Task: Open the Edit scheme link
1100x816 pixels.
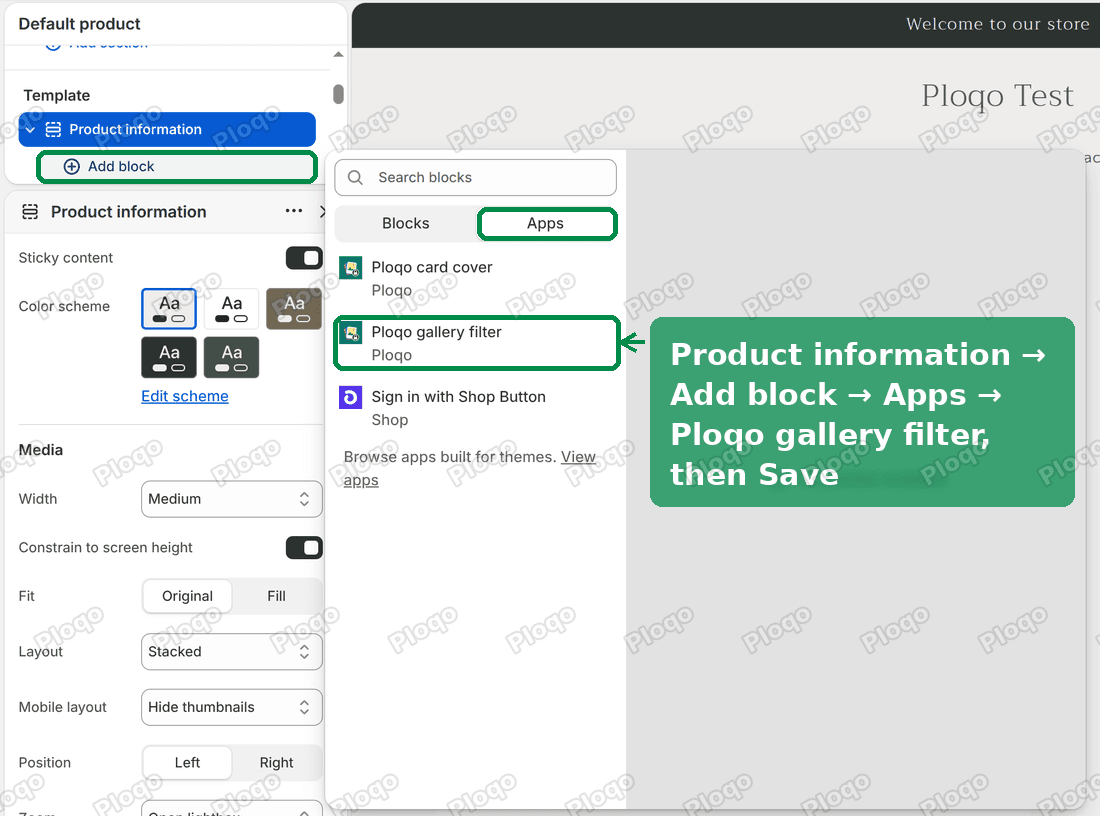Action: click(185, 396)
